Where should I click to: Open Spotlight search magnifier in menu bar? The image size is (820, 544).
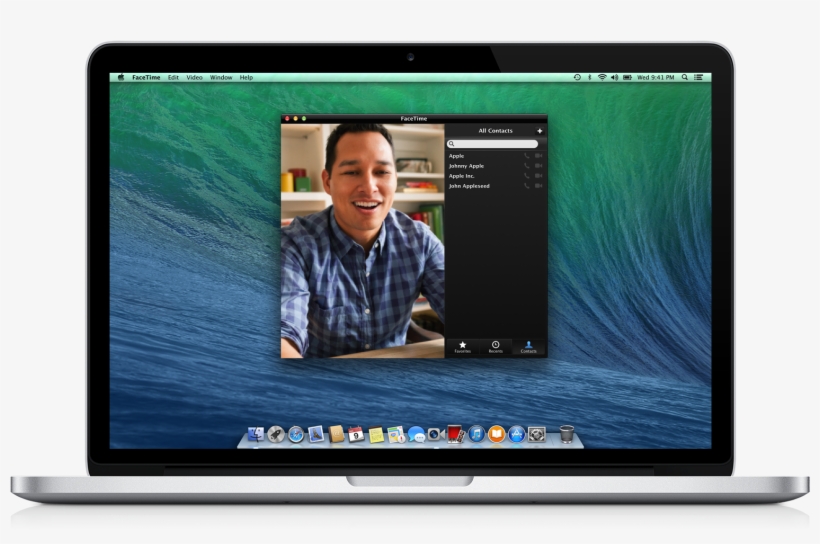point(685,77)
